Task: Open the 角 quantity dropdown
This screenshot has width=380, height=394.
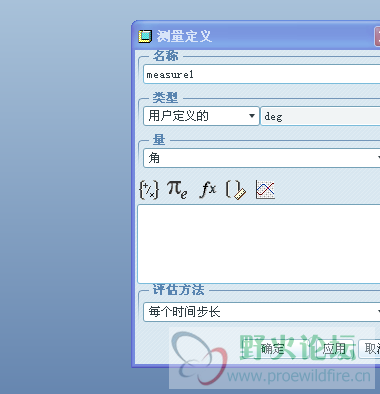Action: coord(262,158)
